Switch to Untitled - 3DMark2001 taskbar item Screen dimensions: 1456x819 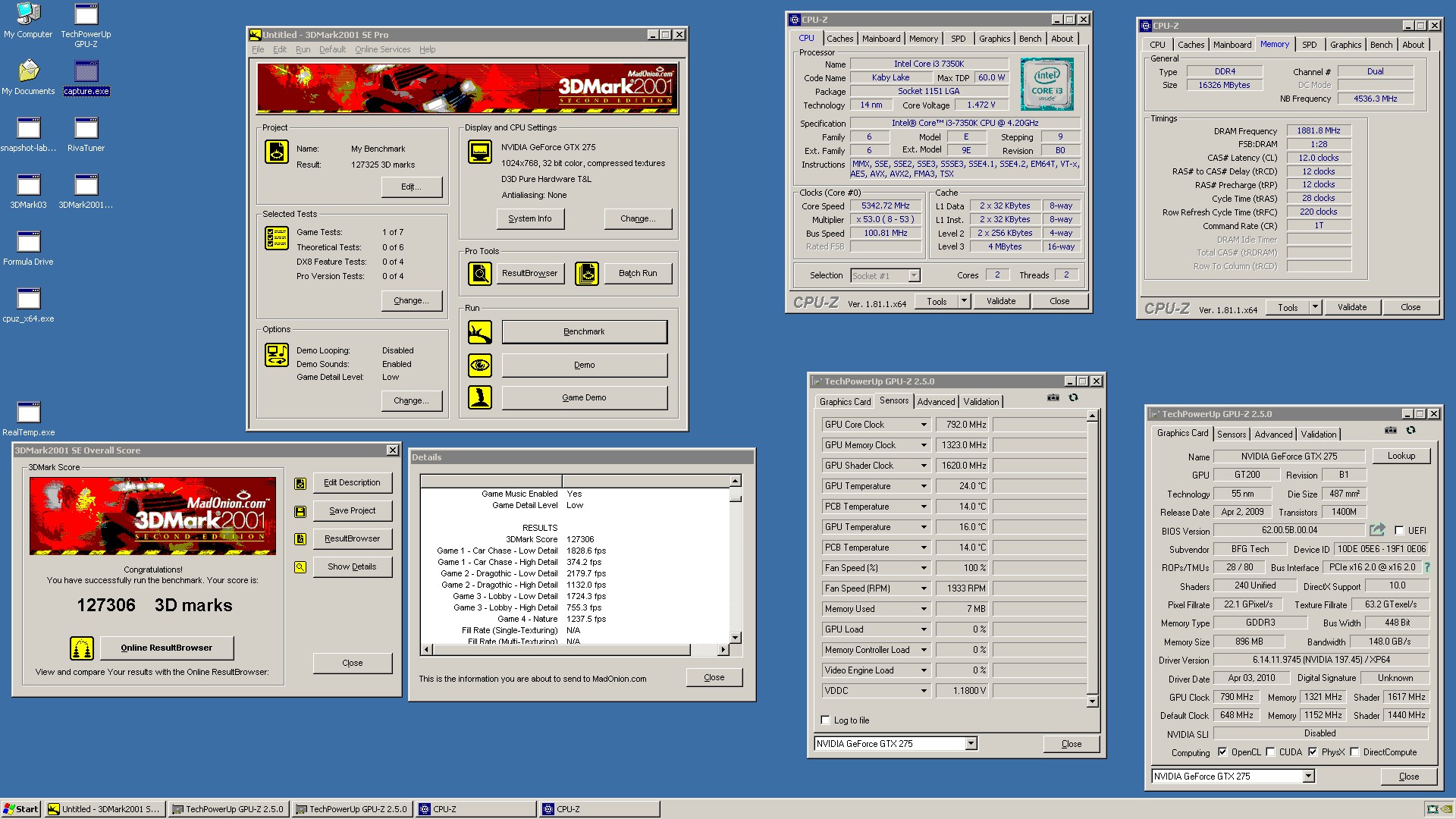[105, 809]
